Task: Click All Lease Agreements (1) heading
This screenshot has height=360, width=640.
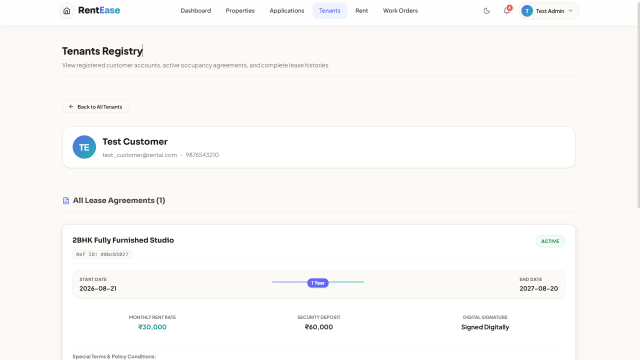Action: 119,200
